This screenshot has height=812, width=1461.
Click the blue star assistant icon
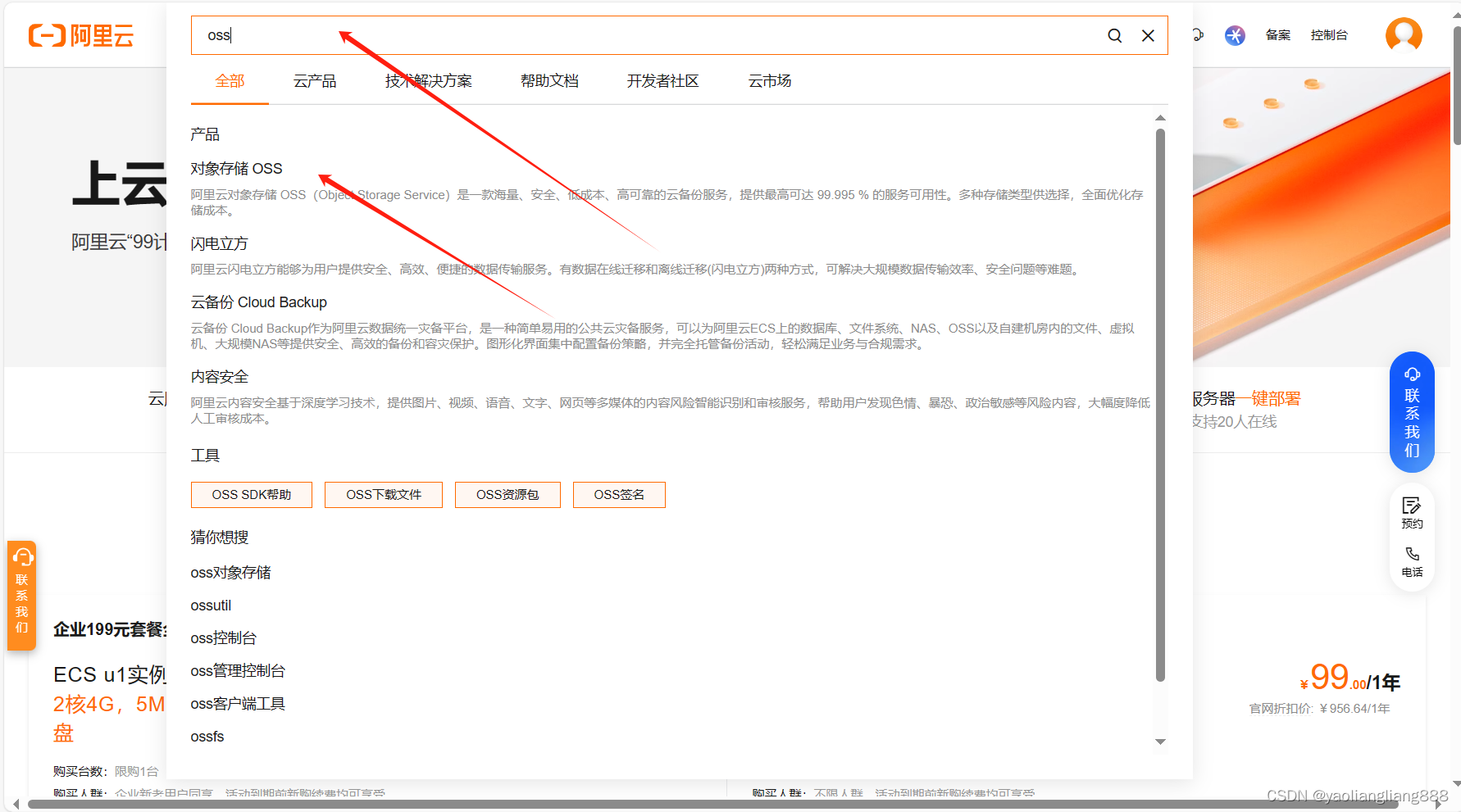coord(1235,35)
